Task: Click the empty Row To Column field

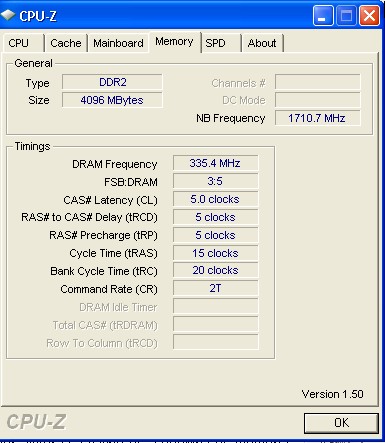Action: point(215,342)
